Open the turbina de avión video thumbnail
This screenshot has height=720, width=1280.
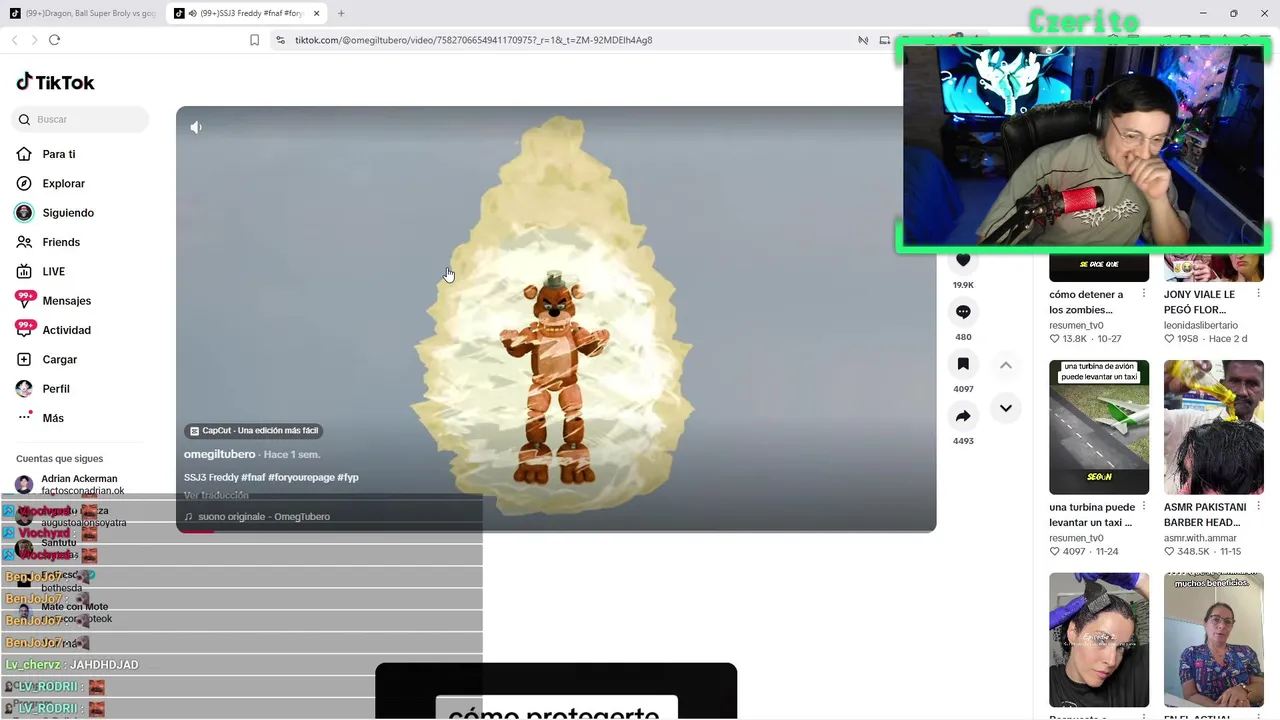pyautogui.click(x=1099, y=427)
